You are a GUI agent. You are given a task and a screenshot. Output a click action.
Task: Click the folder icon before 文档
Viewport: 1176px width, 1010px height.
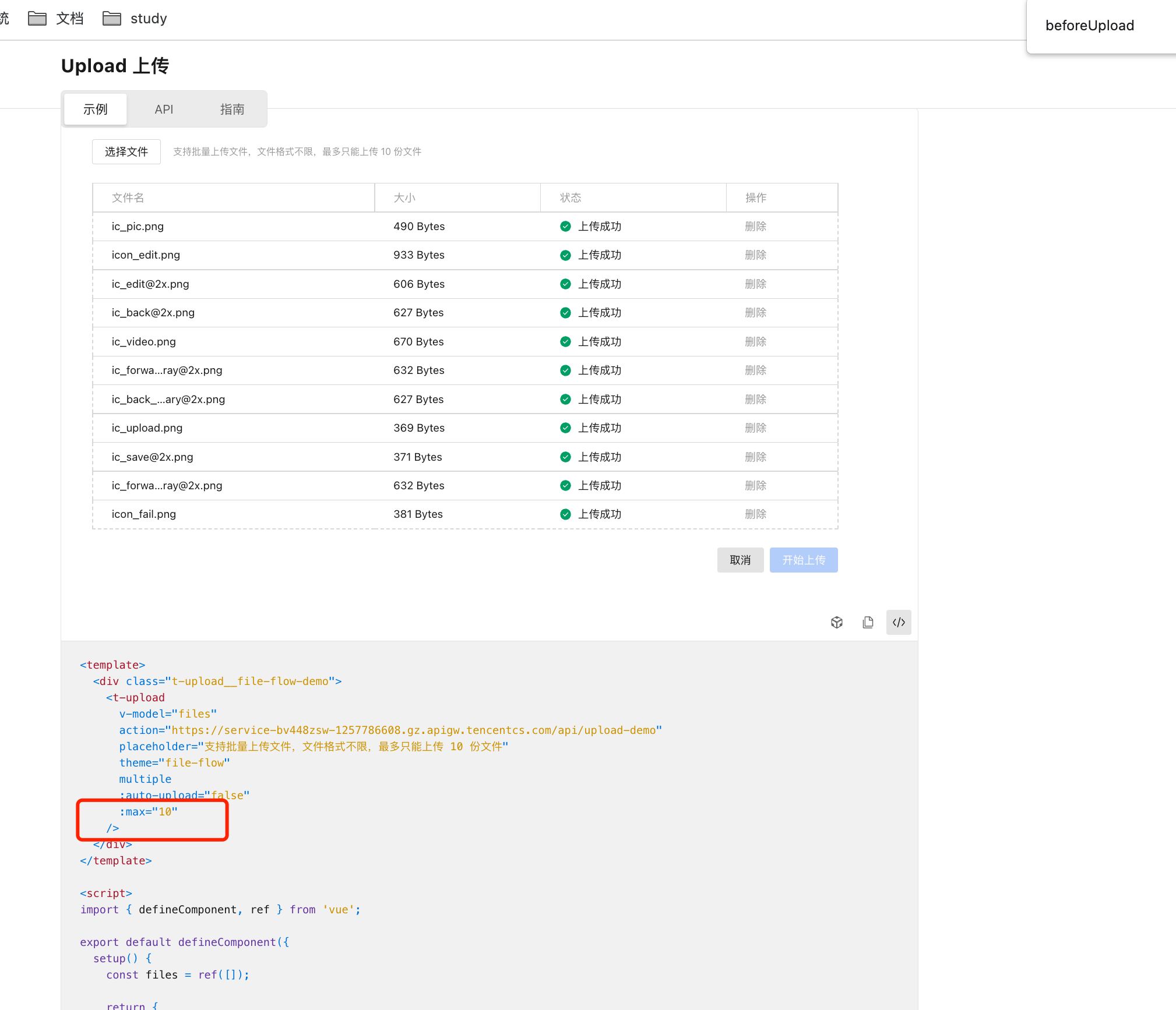point(37,18)
